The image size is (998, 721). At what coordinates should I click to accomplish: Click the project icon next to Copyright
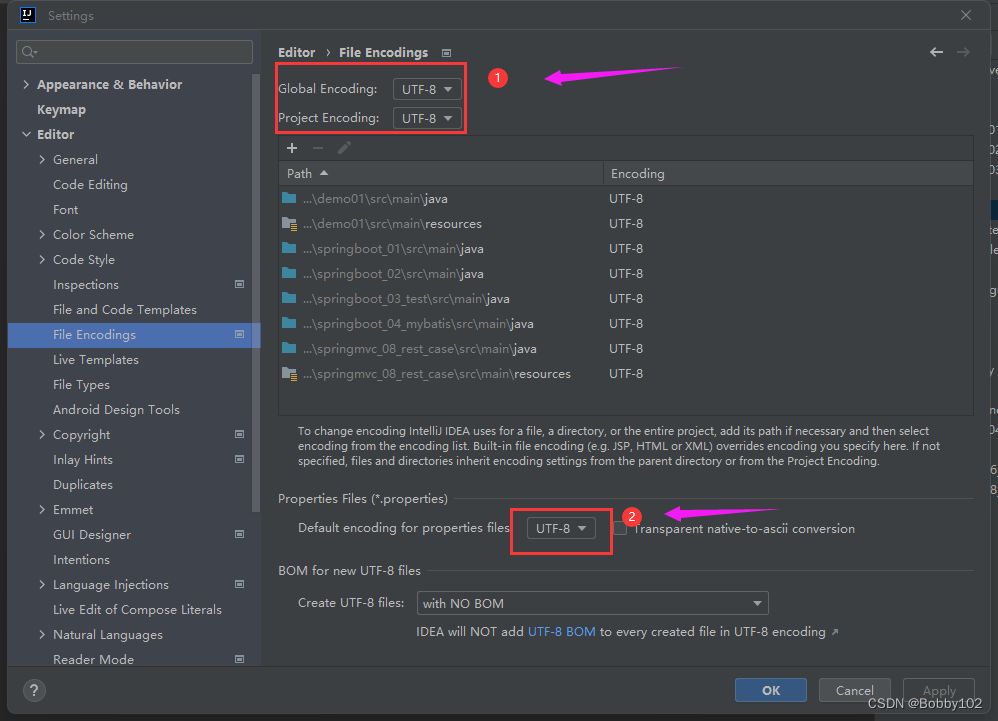pyautogui.click(x=239, y=434)
